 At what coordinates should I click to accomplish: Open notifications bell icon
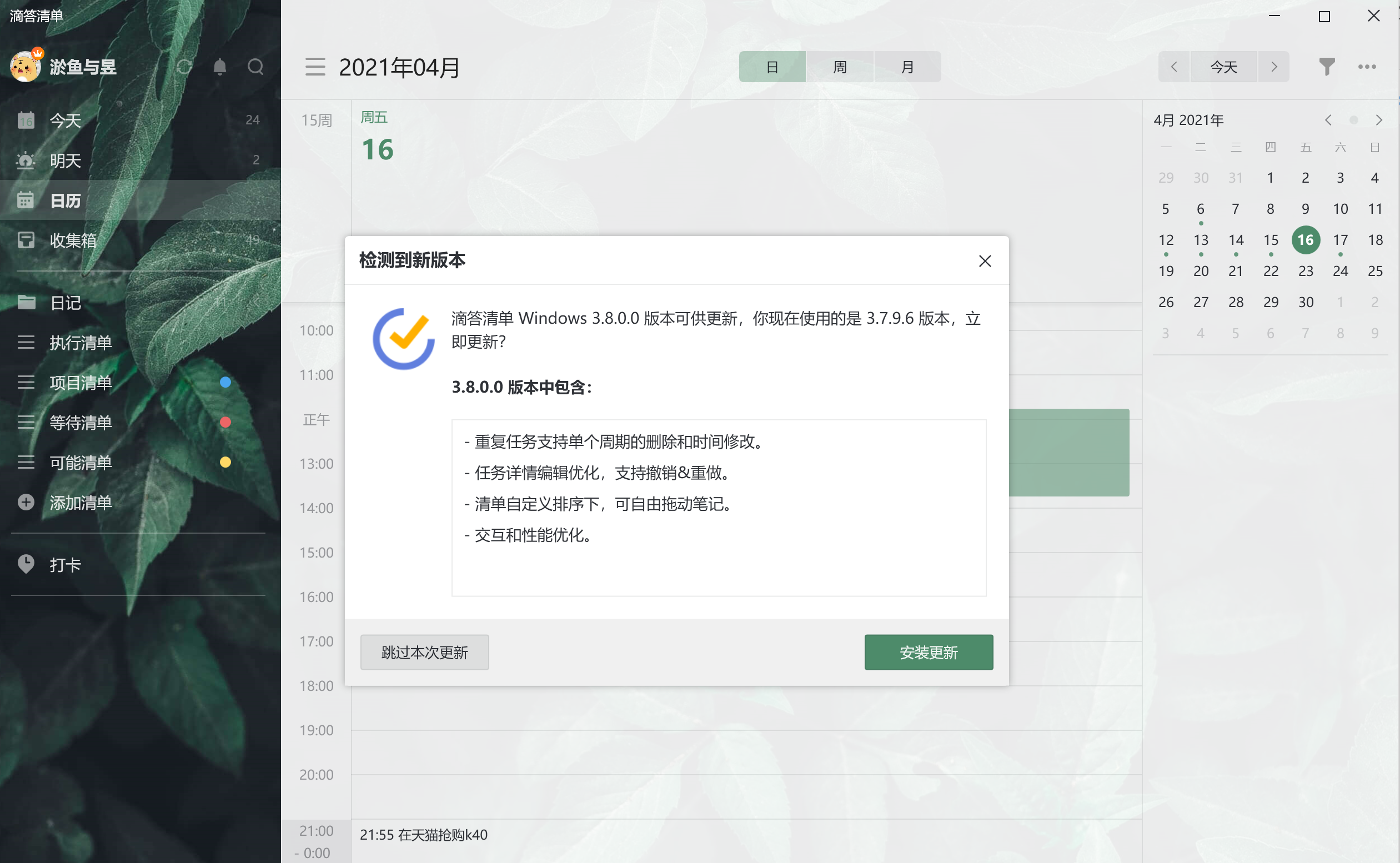[x=220, y=67]
